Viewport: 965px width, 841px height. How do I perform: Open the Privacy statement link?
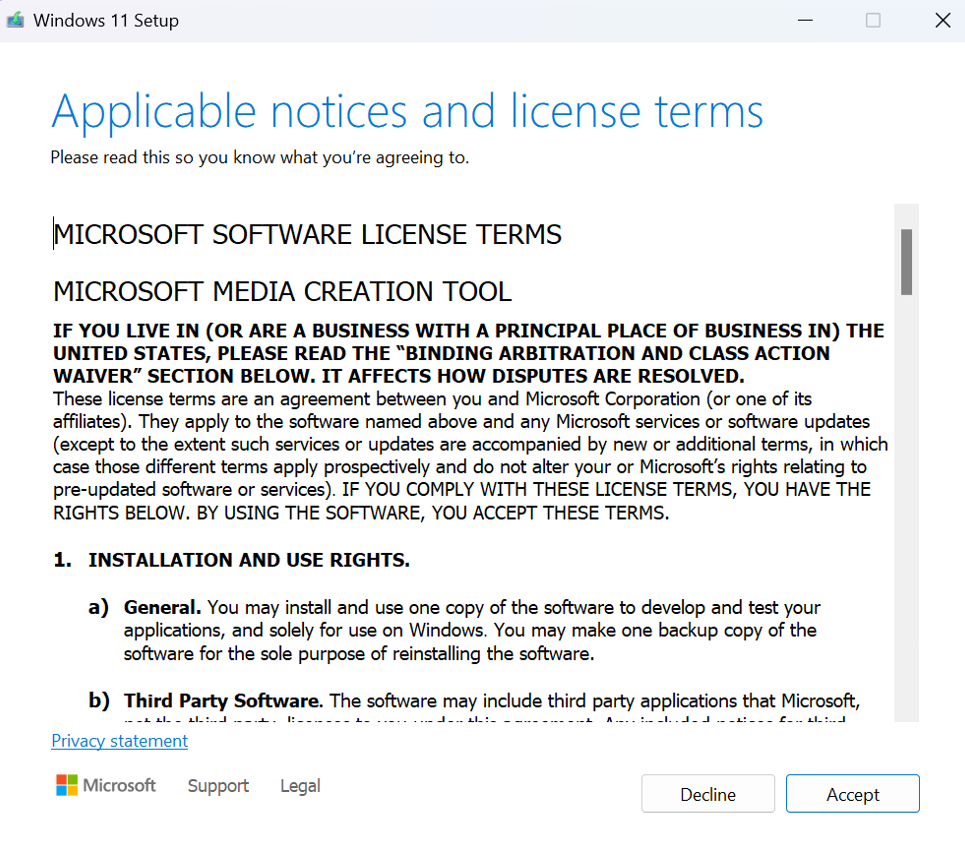tap(119, 741)
